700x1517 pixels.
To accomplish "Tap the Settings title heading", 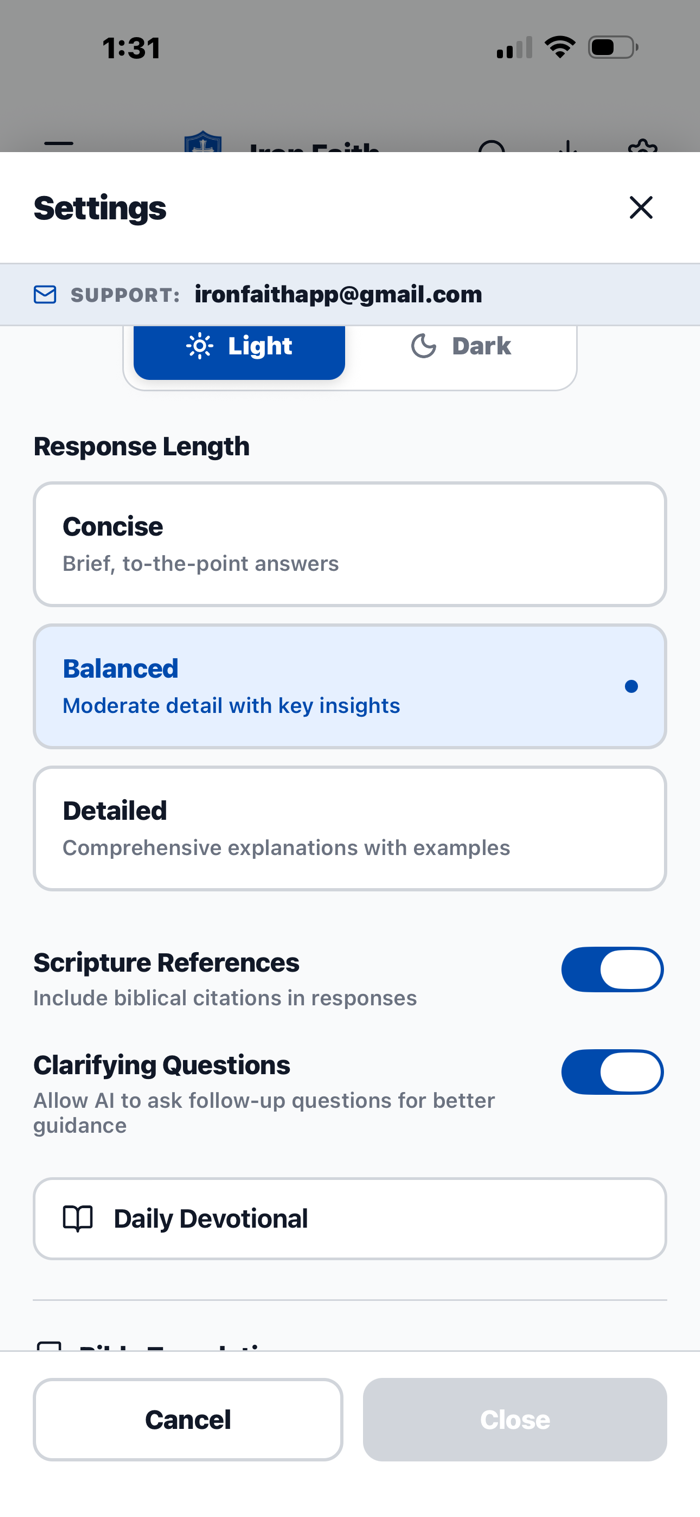I will 100,208.
